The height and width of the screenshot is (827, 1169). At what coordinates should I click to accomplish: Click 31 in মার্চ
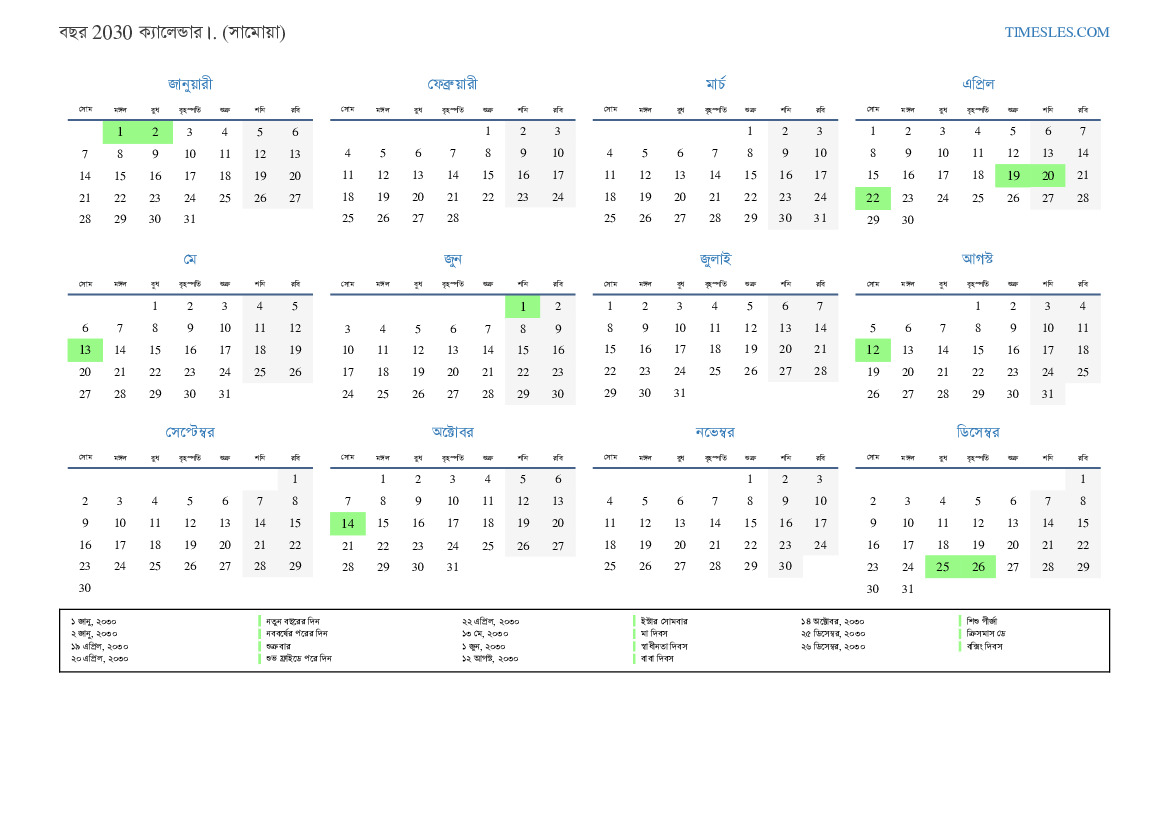pyautogui.click(x=820, y=218)
